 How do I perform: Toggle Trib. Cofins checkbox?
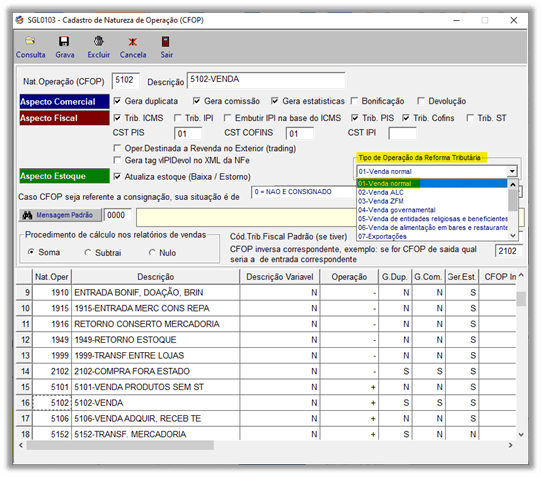[x=406, y=118]
